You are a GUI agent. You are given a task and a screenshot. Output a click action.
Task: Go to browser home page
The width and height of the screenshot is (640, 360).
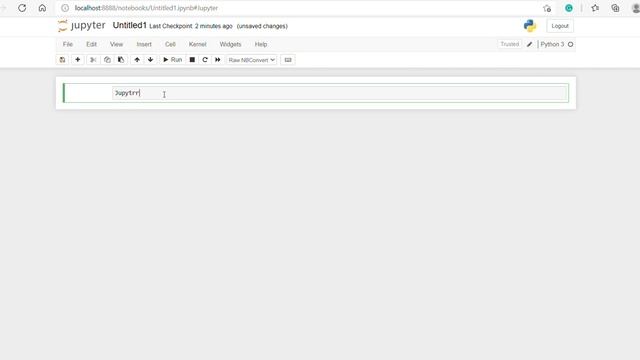[42, 8]
